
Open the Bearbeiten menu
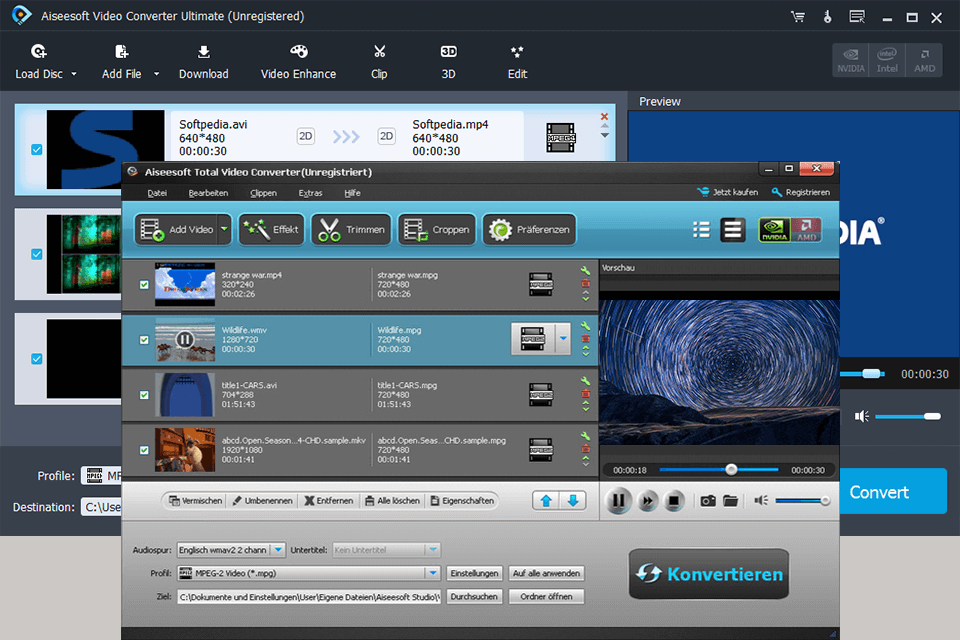click(x=208, y=193)
